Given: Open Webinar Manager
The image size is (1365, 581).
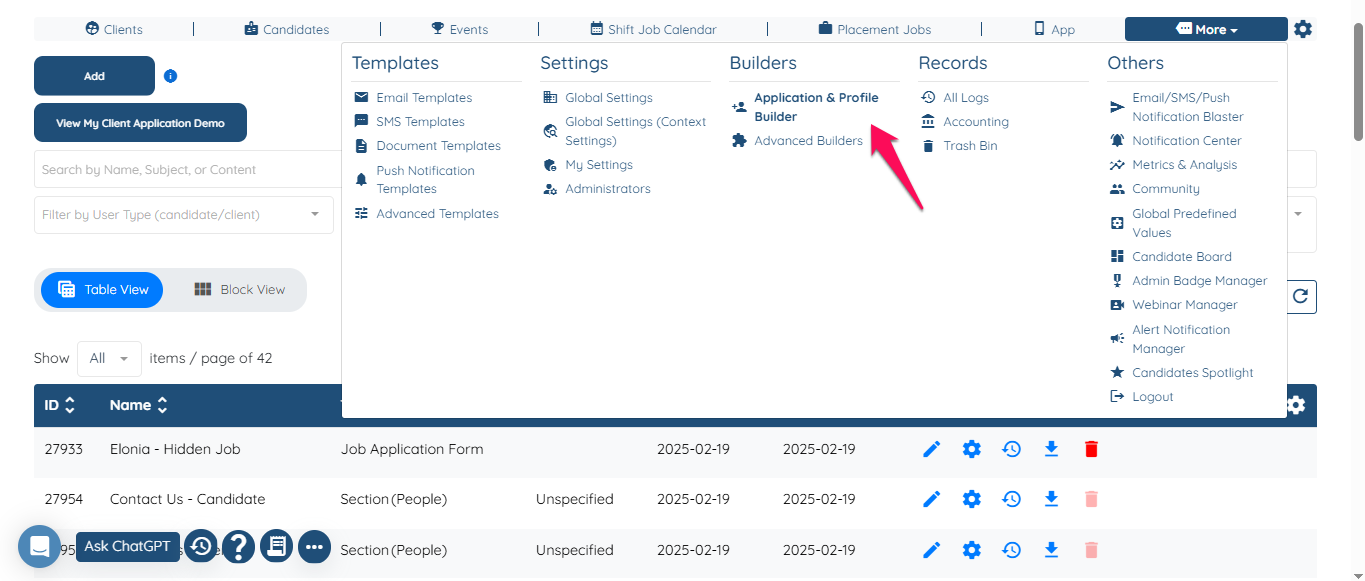Looking at the screenshot, I should [1184, 305].
